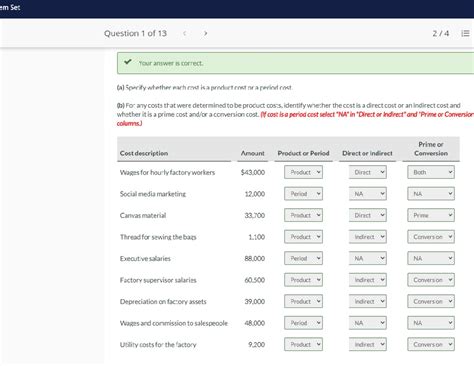
Task: Open Thread for sewing Indirect dropdown
Action: click(368, 237)
